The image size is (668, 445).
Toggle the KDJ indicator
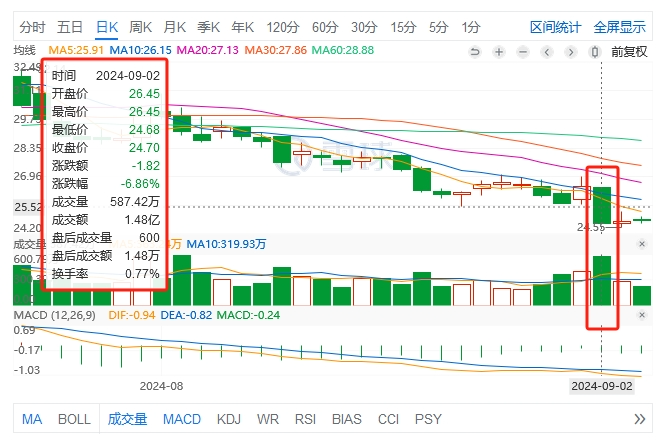[x=229, y=419]
